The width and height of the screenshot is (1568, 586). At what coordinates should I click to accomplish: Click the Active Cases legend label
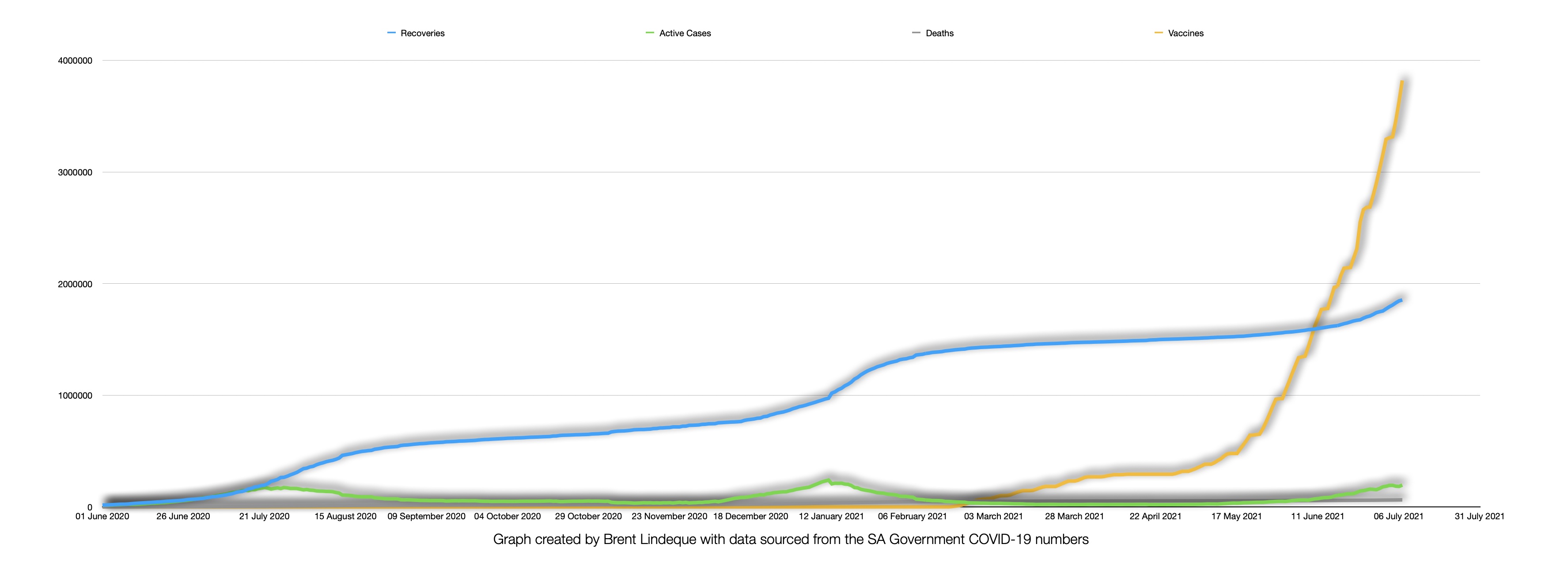click(684, 34)
